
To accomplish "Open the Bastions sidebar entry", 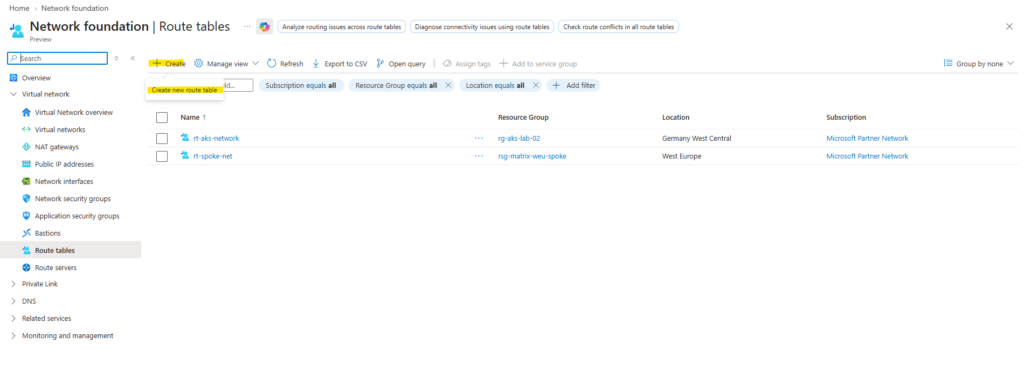I will 47,233.
